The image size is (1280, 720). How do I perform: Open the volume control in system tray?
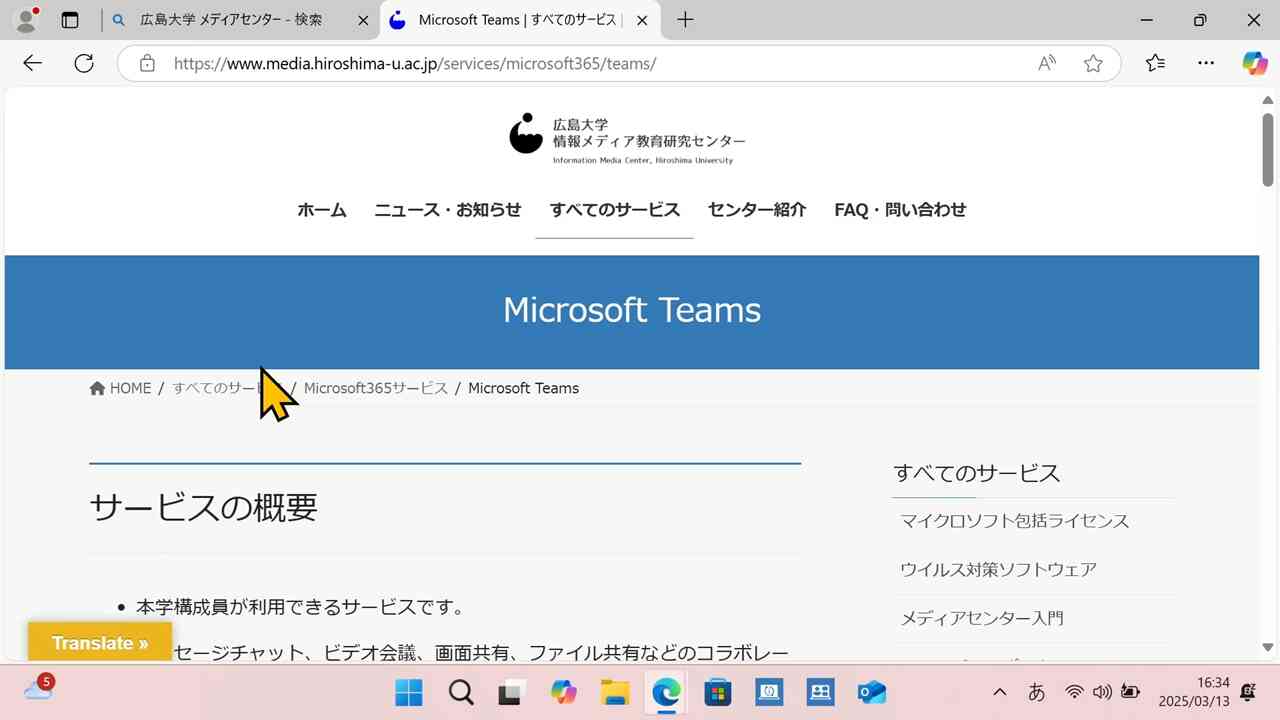[1102, 691]
